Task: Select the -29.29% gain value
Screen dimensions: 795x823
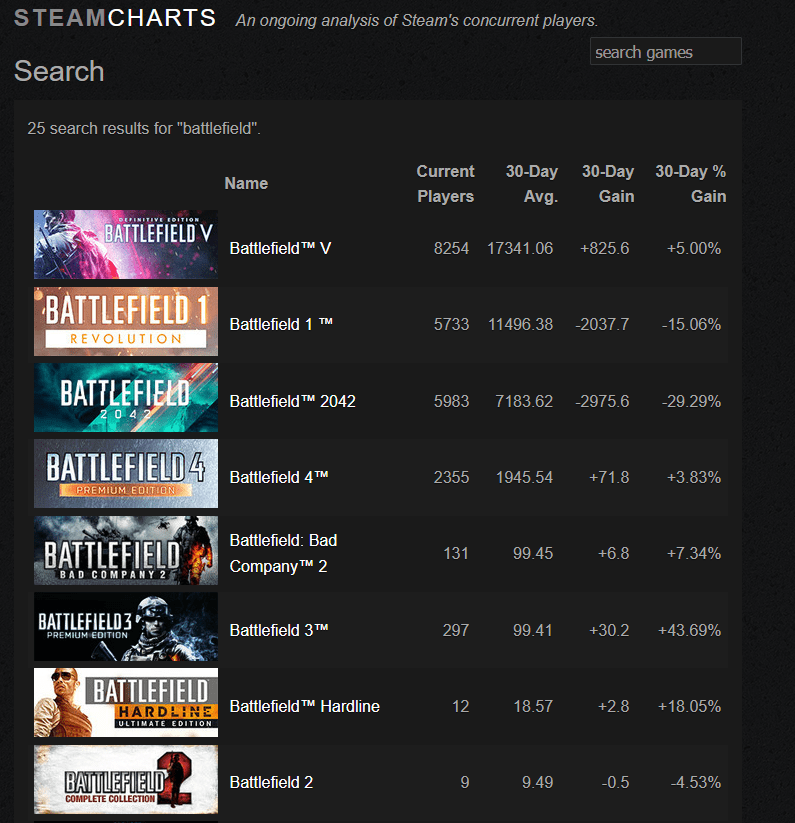Action: pos(691,401)
